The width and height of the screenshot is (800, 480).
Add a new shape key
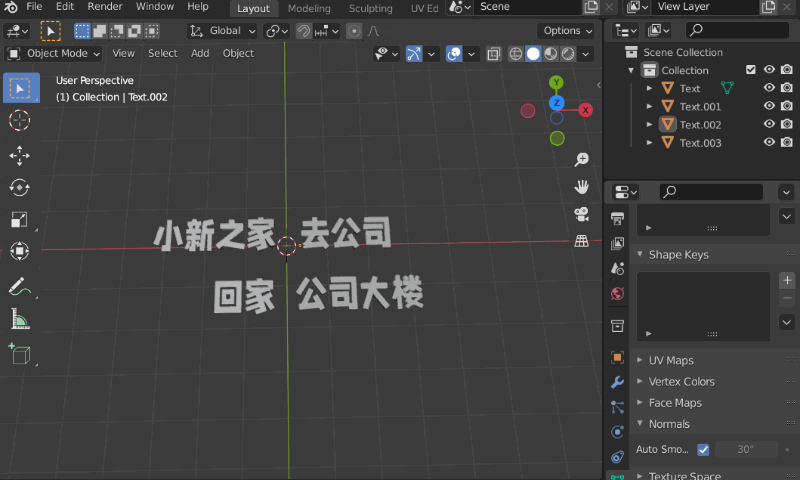pyautogui.click(x=787, y=281)
